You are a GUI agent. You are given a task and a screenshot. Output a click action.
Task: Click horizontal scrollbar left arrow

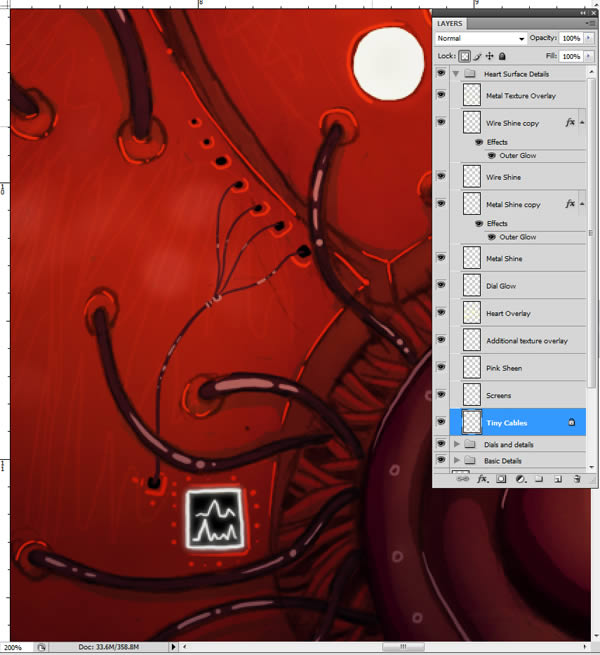coord(185,647)
